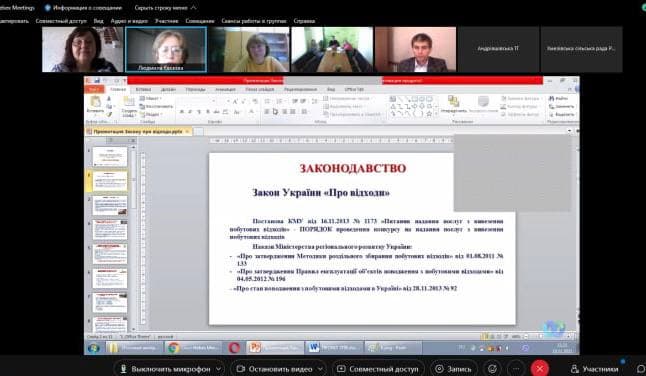Mute microphone with Выключить микрофон button

(x=166, y=369)
